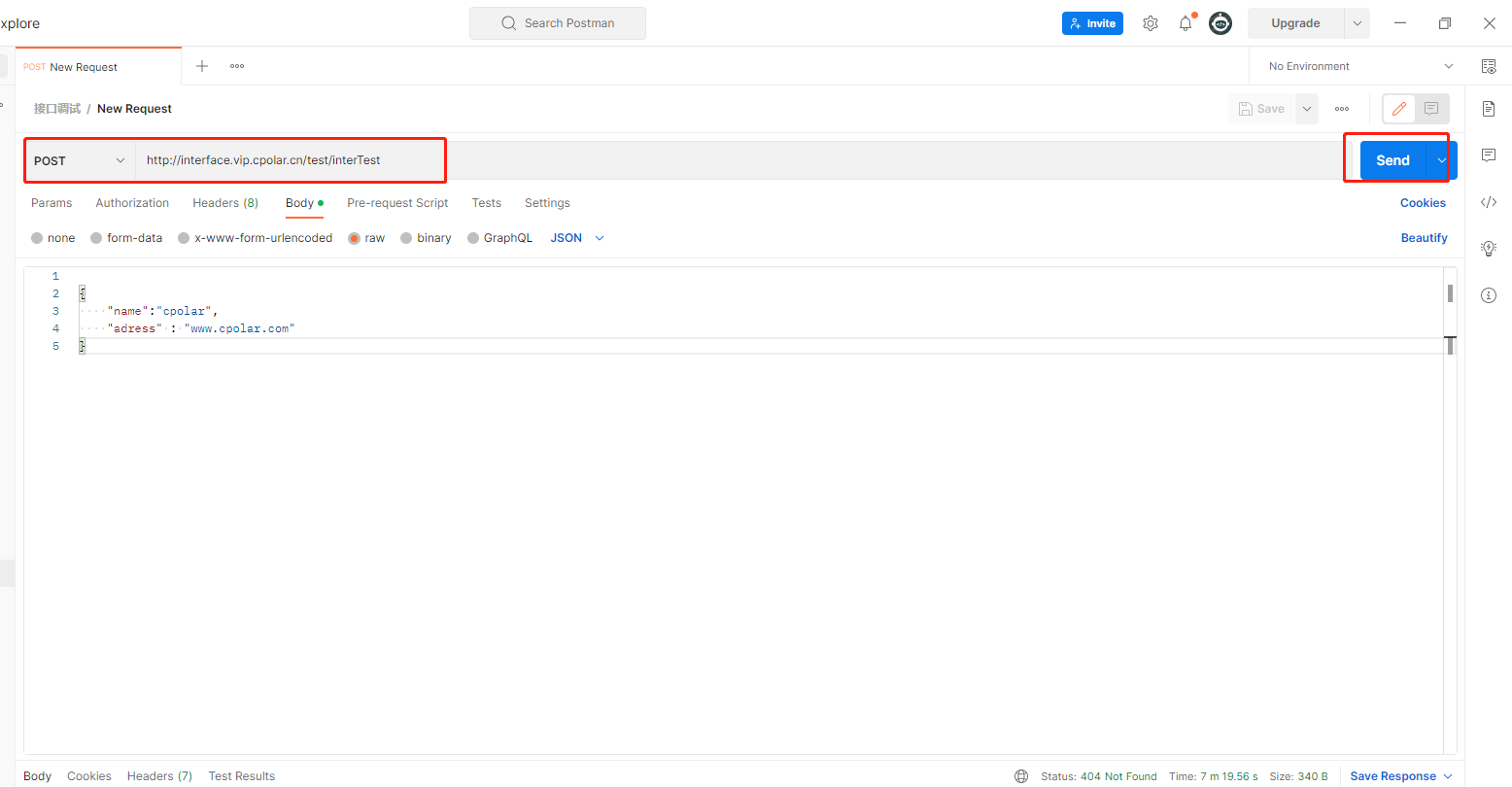Open Postman settings gear icon
Screen dimensions: 1512x787
(1151, 22)
